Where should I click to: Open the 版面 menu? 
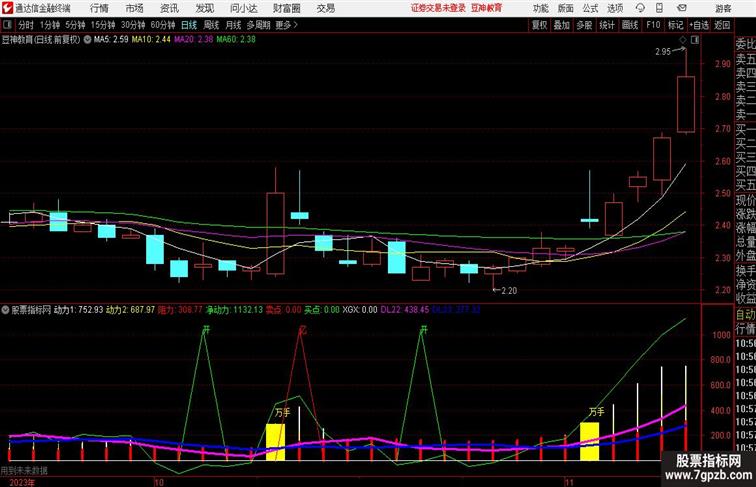pos(566,8)
